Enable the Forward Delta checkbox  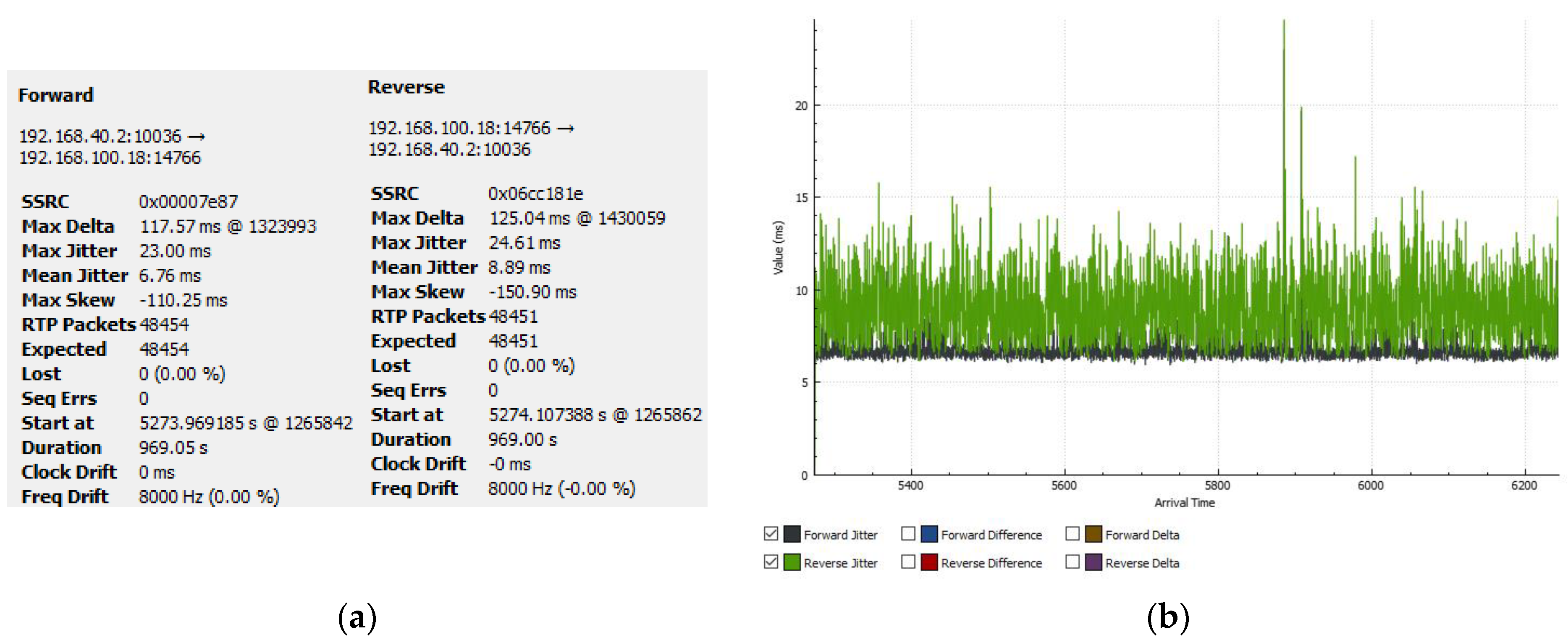(1072, 534)
